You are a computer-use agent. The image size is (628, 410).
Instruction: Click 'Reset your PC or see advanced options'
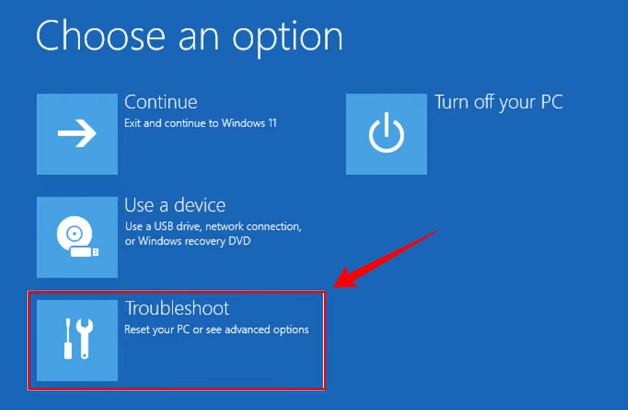point(216,330)
